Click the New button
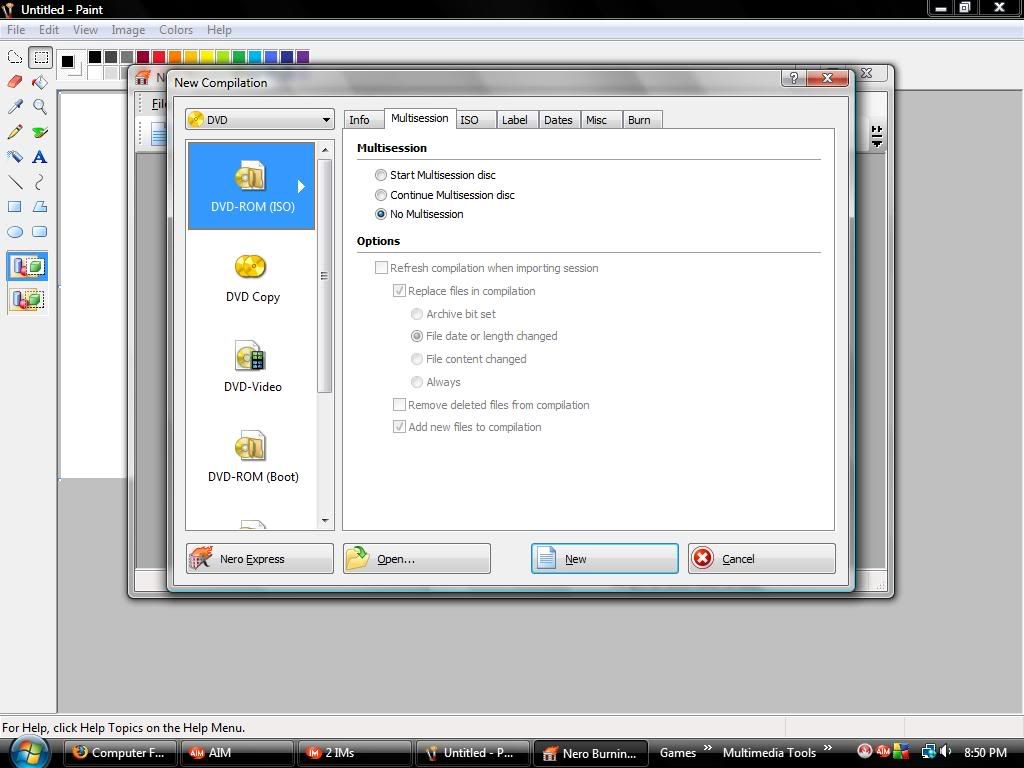Screen dimensions: 1024x768 click(605, 559)
